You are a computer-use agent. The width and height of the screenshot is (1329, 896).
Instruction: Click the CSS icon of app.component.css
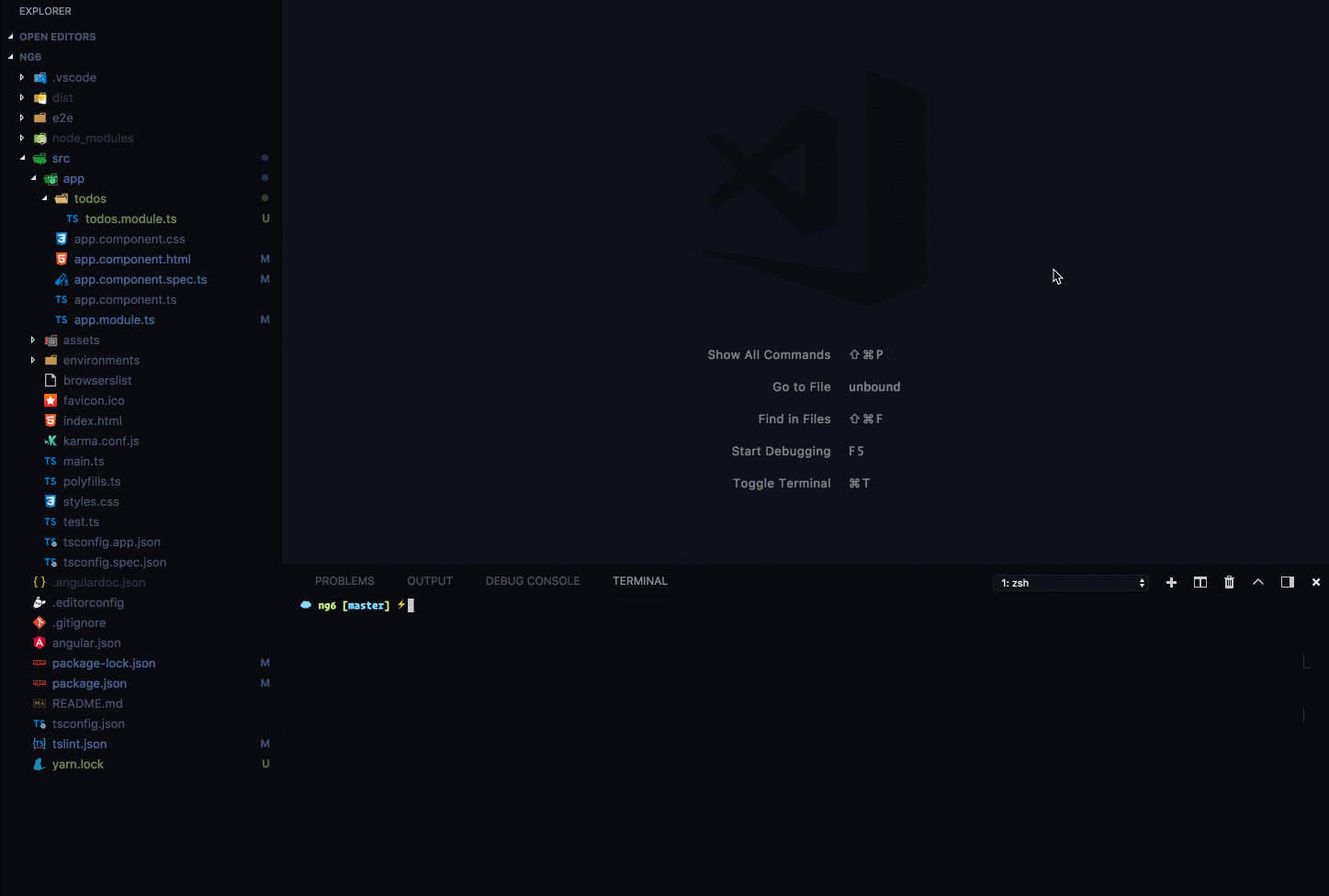(62, 239)
